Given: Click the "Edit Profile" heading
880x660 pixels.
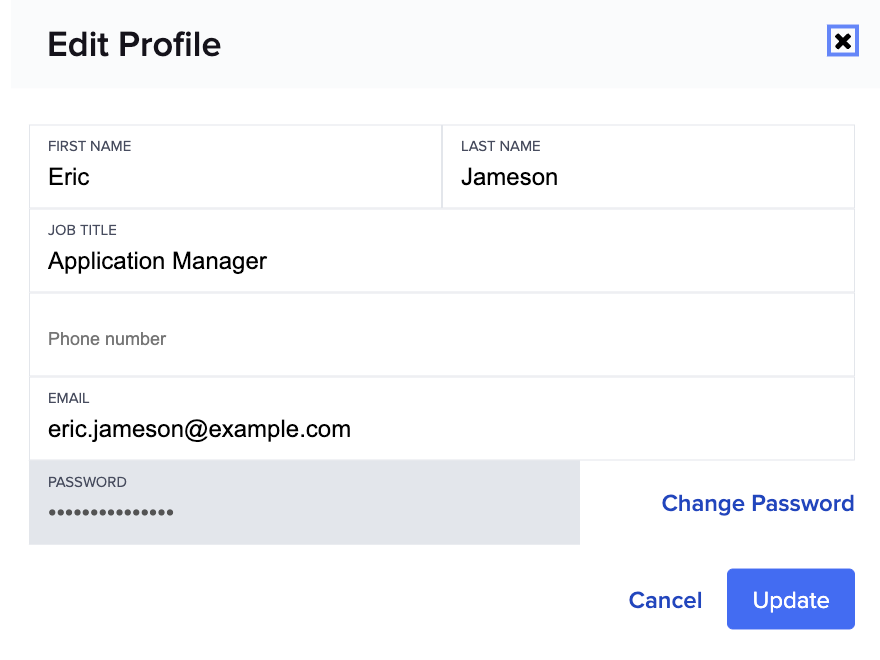Looking at the screenshot, I should coord(134,45).
